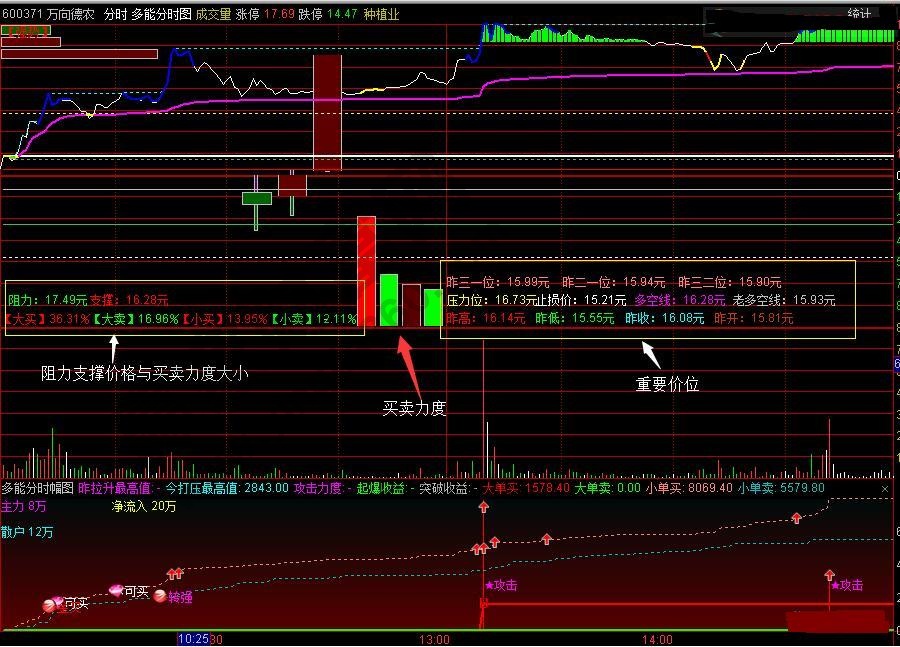Click the 净流入 20万 label
900x647 pixels.
click(143, 506)
